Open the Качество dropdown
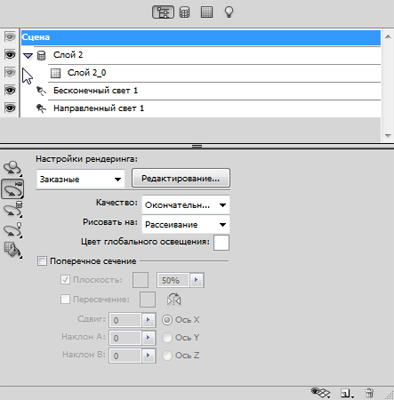394x400 pixels. click(186, 205)
